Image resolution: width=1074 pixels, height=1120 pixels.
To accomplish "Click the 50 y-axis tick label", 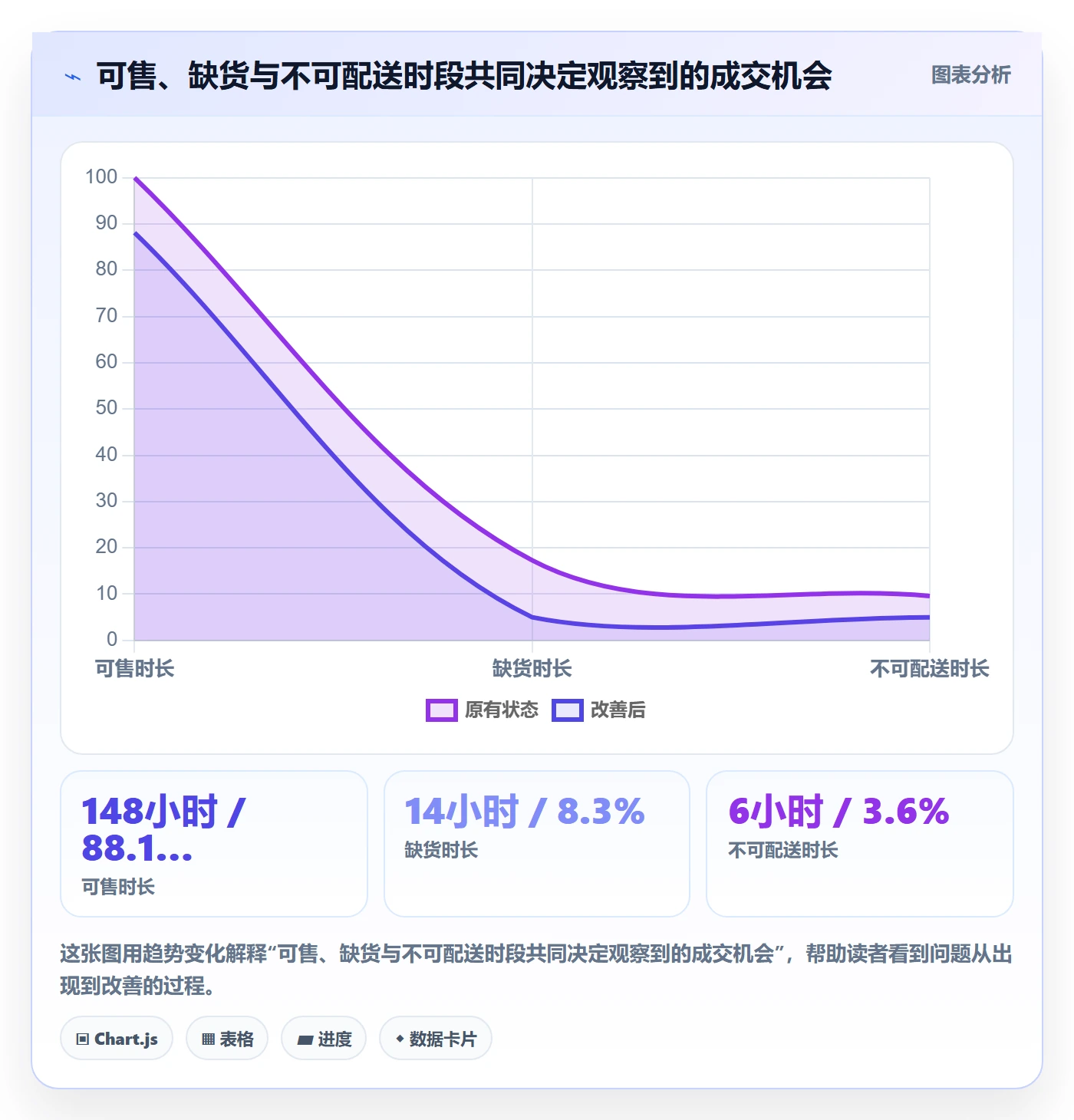I will point(107,408).
